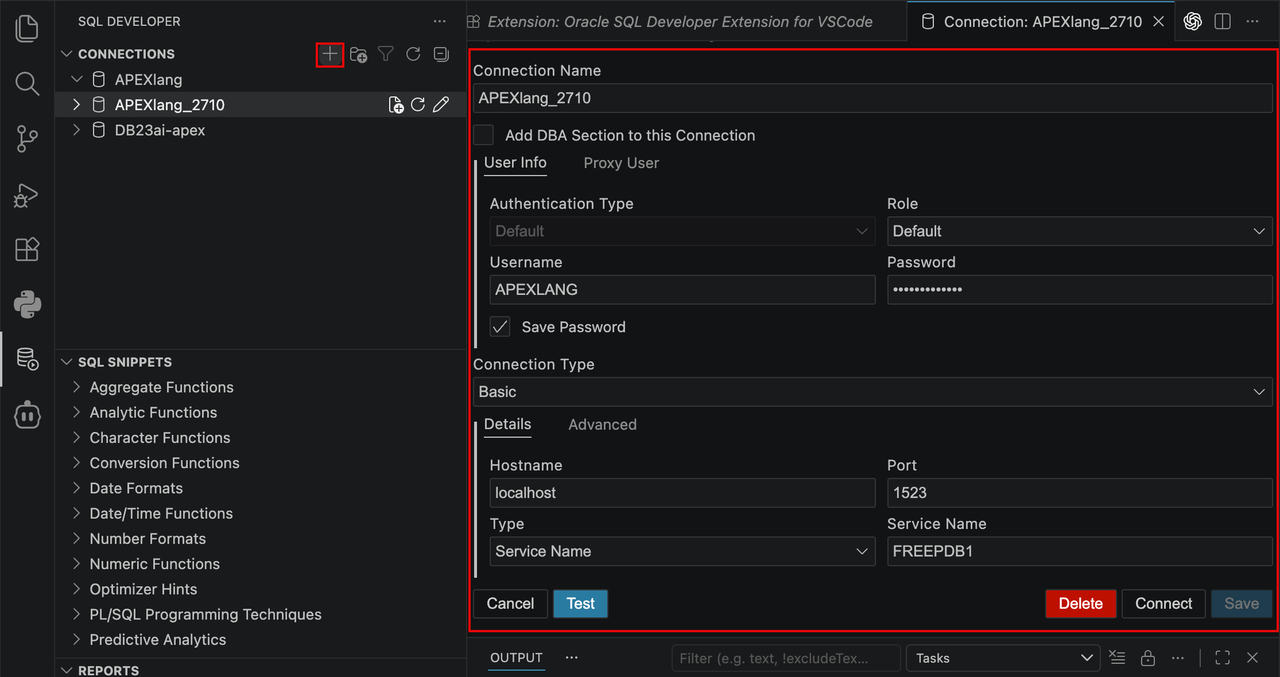This screenshot has height=677, width=1280.
Task: Expand Aggregate Functions snippets
Action: (77, 387)
